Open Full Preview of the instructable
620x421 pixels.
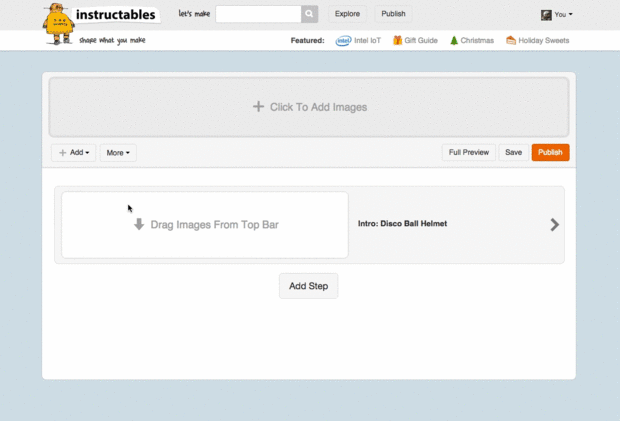[x=469, y=152]
